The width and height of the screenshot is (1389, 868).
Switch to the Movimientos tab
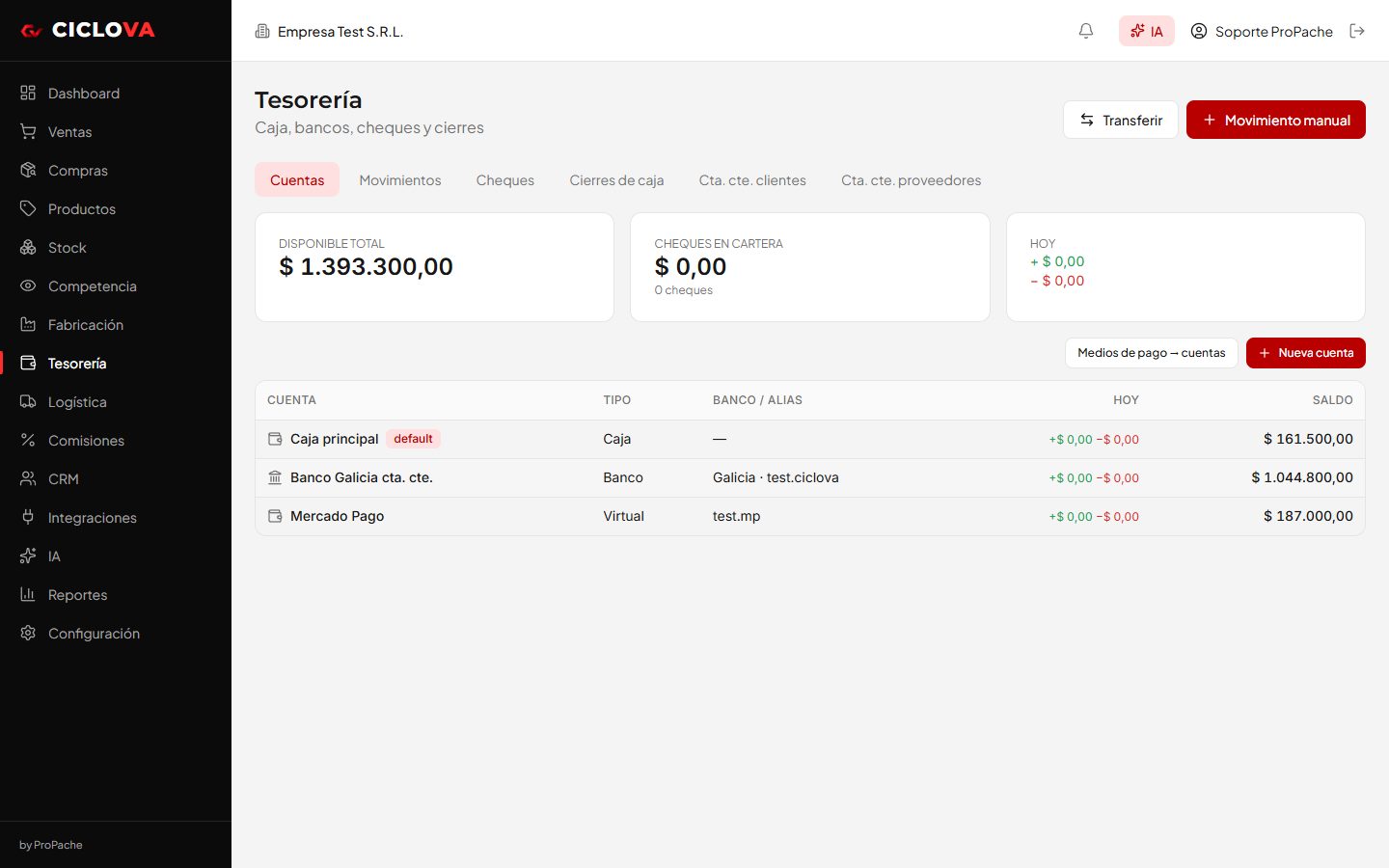[400, 180]
